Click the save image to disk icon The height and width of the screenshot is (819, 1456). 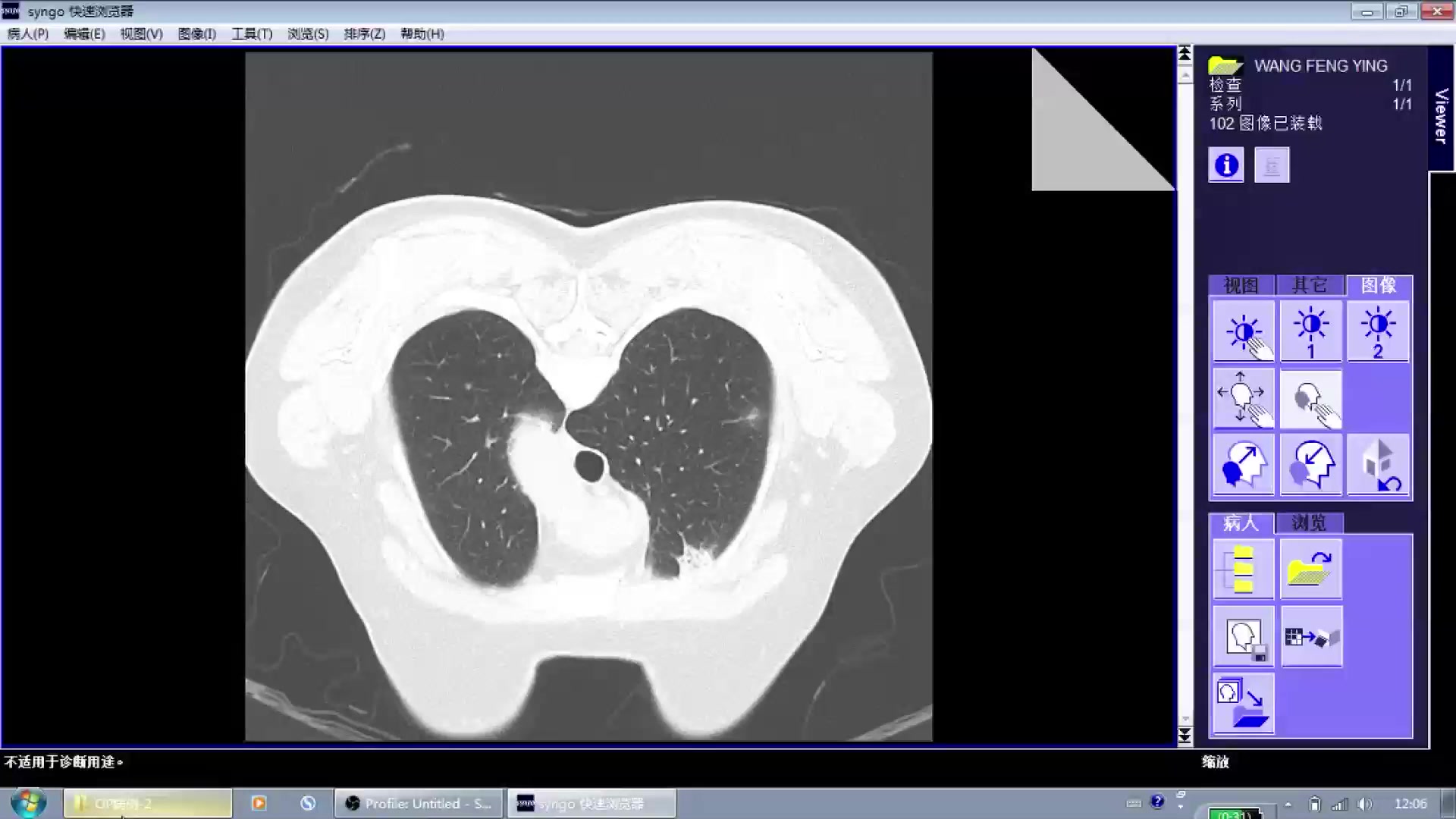pos(1244,637)
